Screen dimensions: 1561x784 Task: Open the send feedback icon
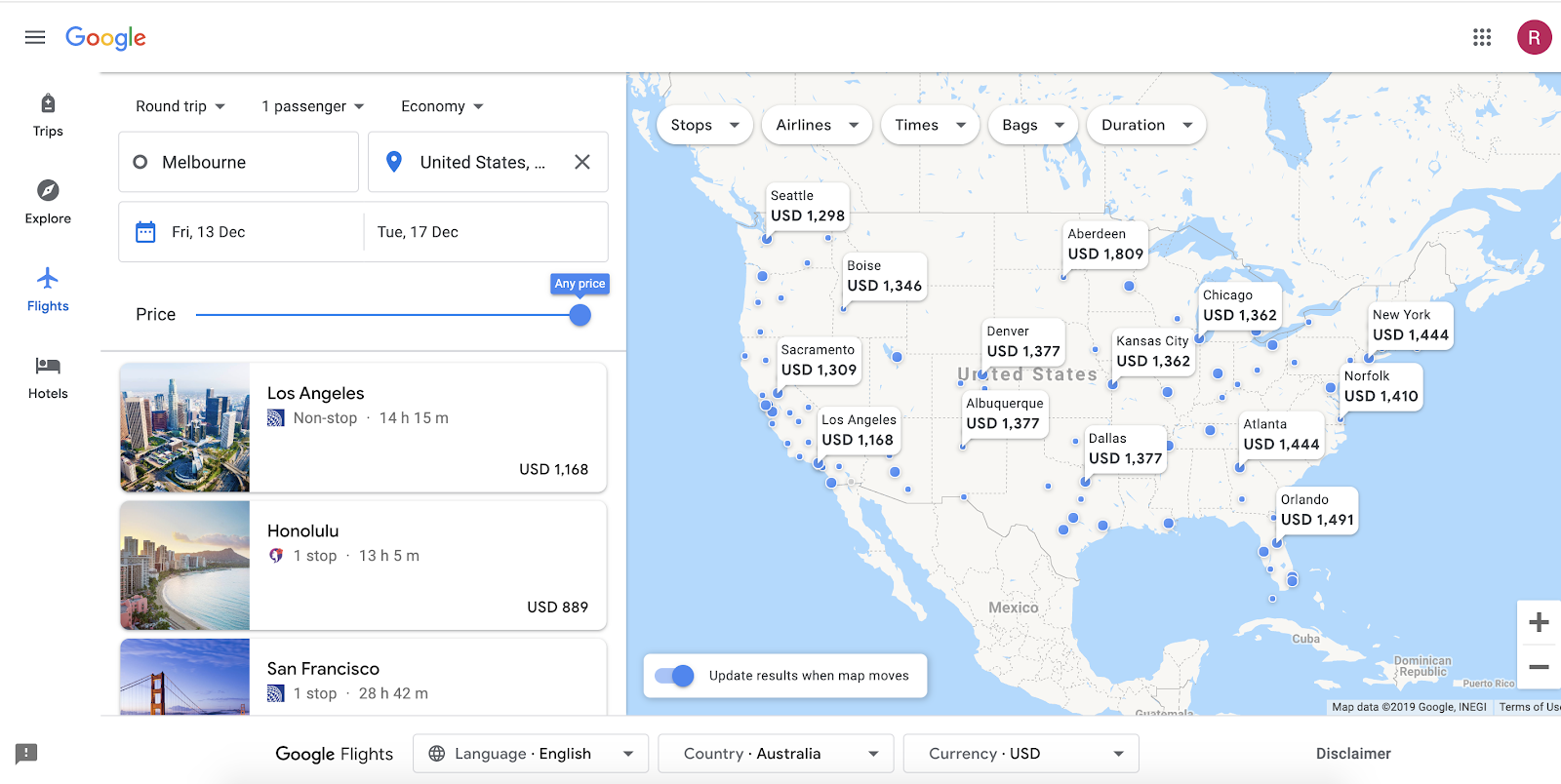26,754
